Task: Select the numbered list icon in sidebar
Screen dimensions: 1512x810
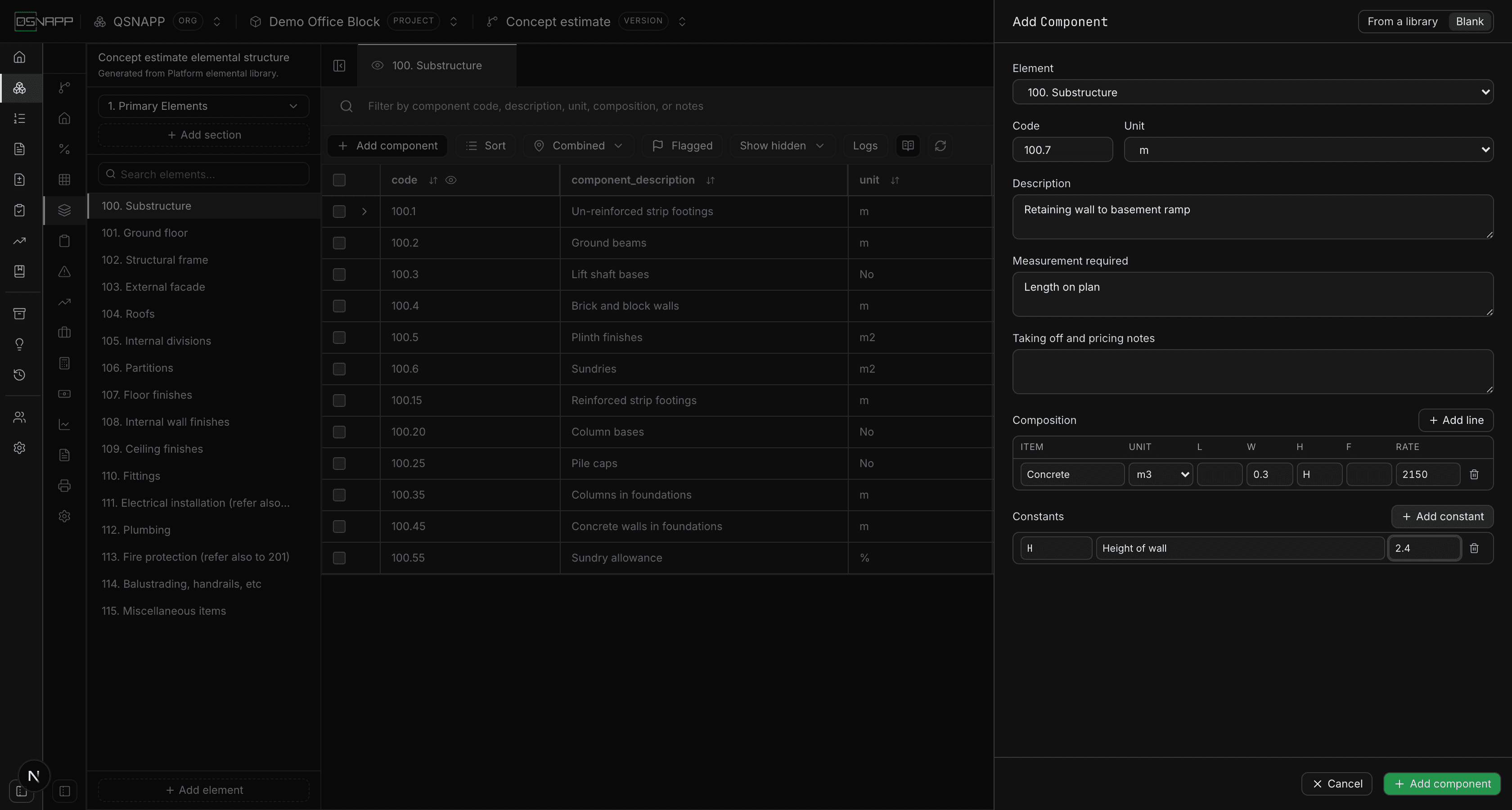Action: (19, 118)
